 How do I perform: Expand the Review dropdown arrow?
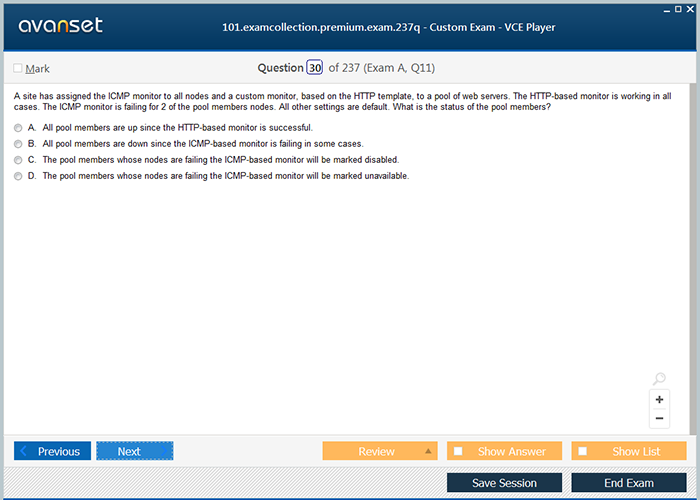[x=429, y=451]
